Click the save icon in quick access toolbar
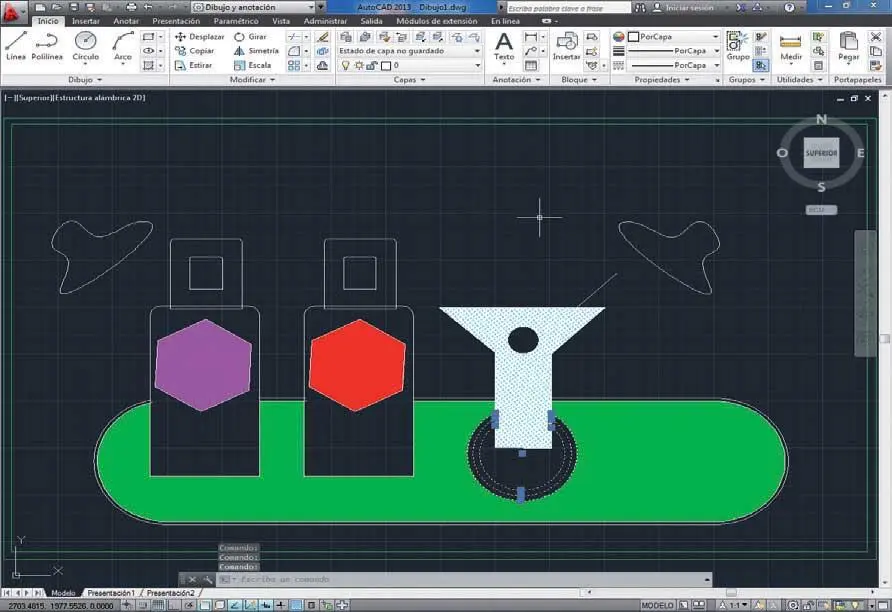892x612 pixels. coord(73,7)
